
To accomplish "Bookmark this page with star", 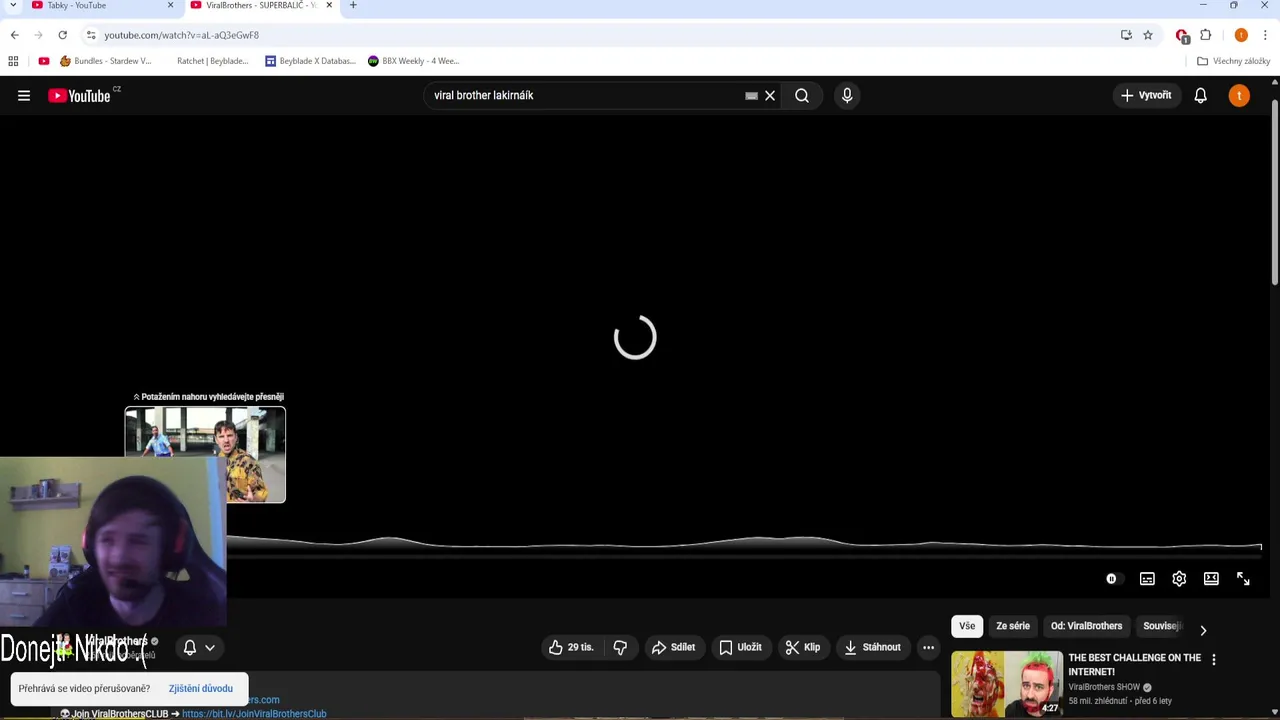I will [x=1148, y=35].
